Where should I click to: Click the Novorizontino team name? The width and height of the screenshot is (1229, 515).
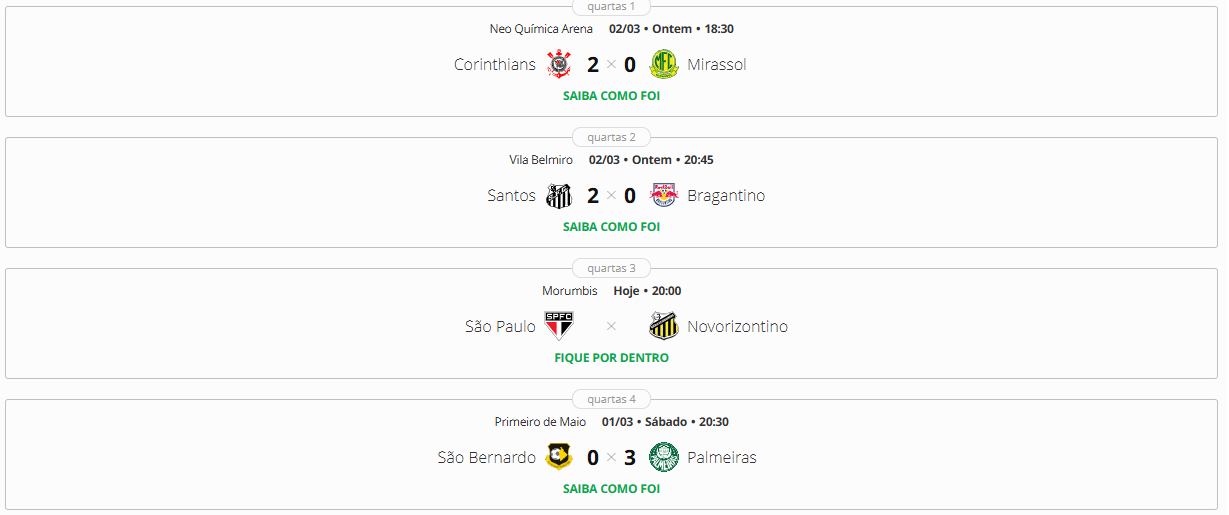[737, 327]
